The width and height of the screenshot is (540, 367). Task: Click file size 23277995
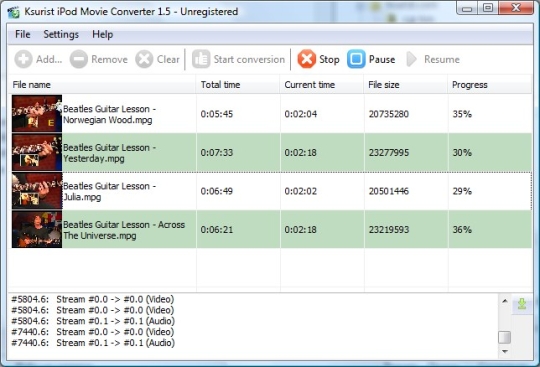[389, 153]
